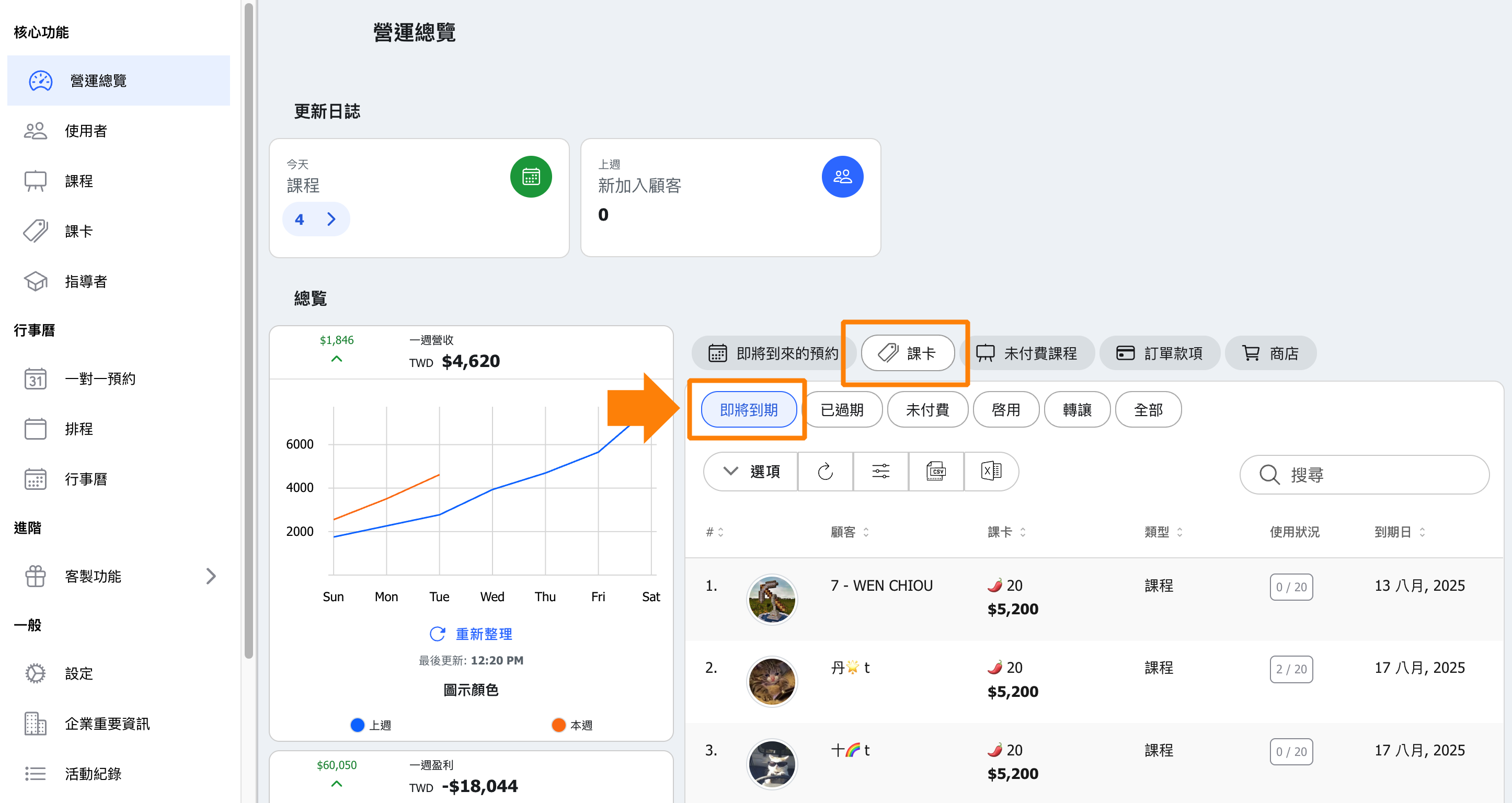
Task: Select the 未付費 filter pill
Action: [927, 410]
